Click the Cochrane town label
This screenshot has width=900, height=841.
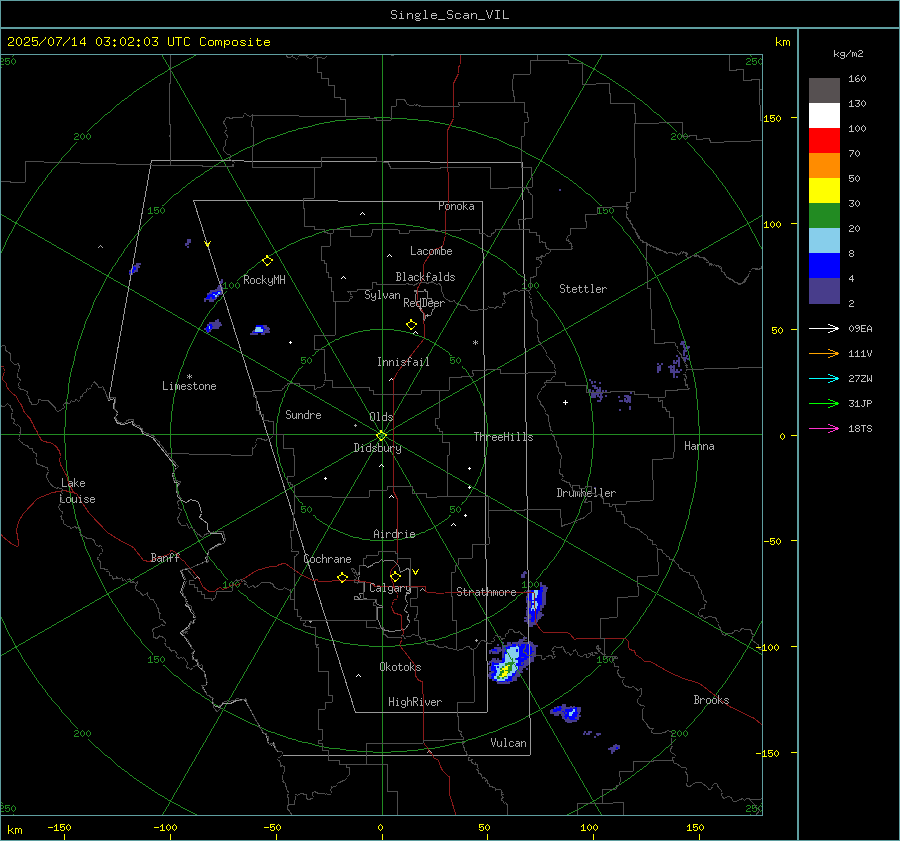327,559
